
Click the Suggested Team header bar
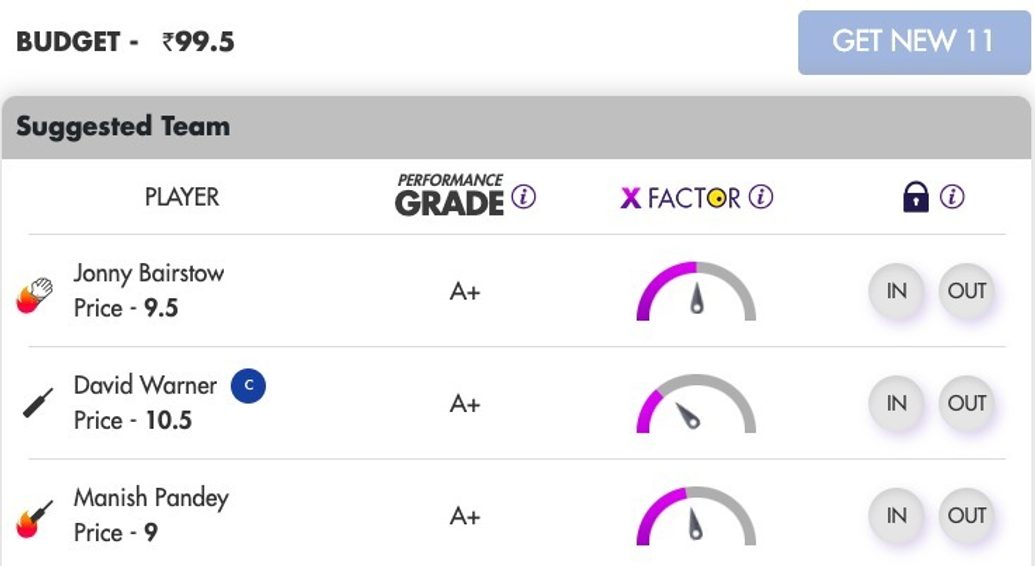(x=516, y=127)
